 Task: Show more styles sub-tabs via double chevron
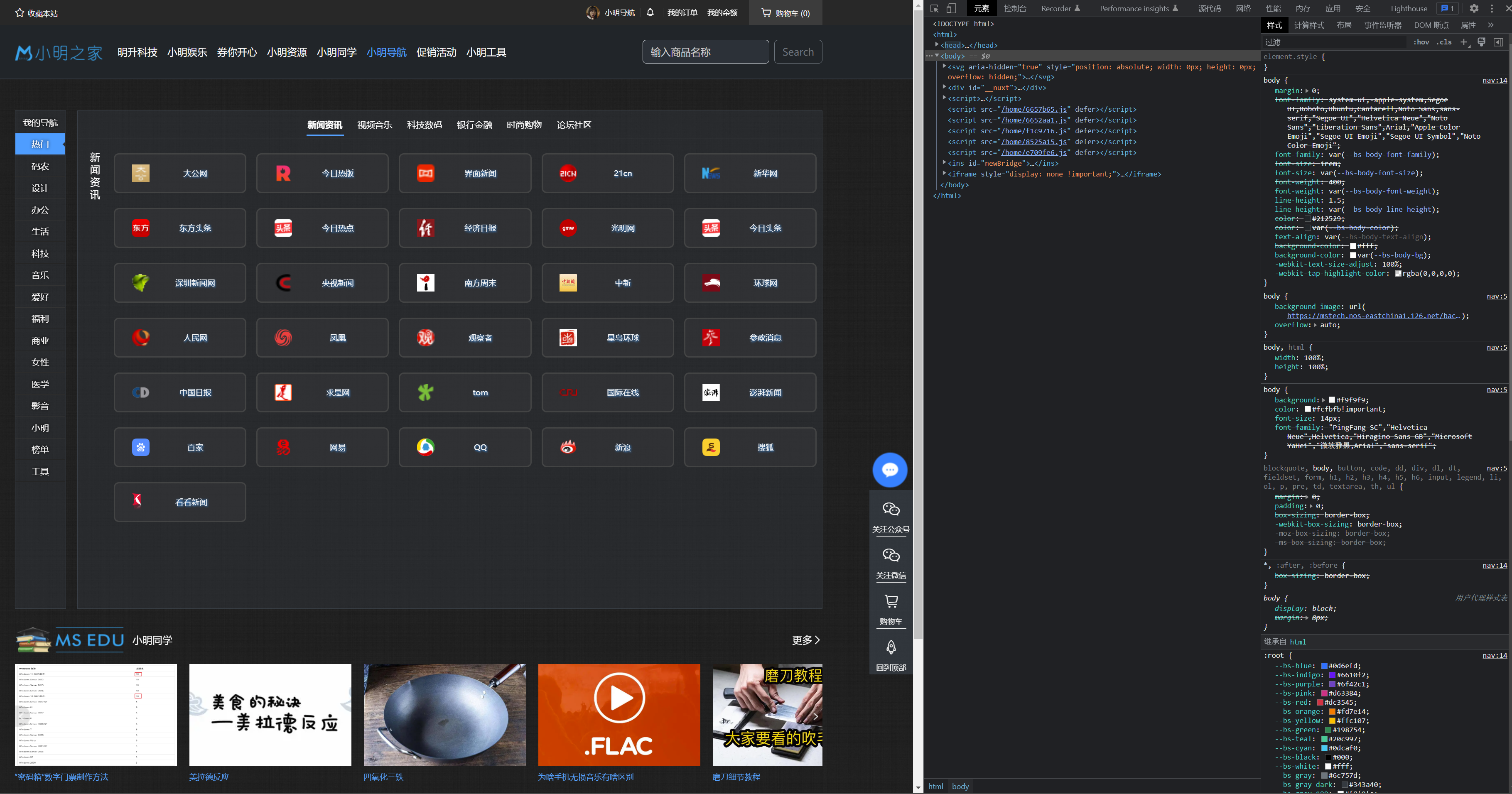coord(1491,25)
